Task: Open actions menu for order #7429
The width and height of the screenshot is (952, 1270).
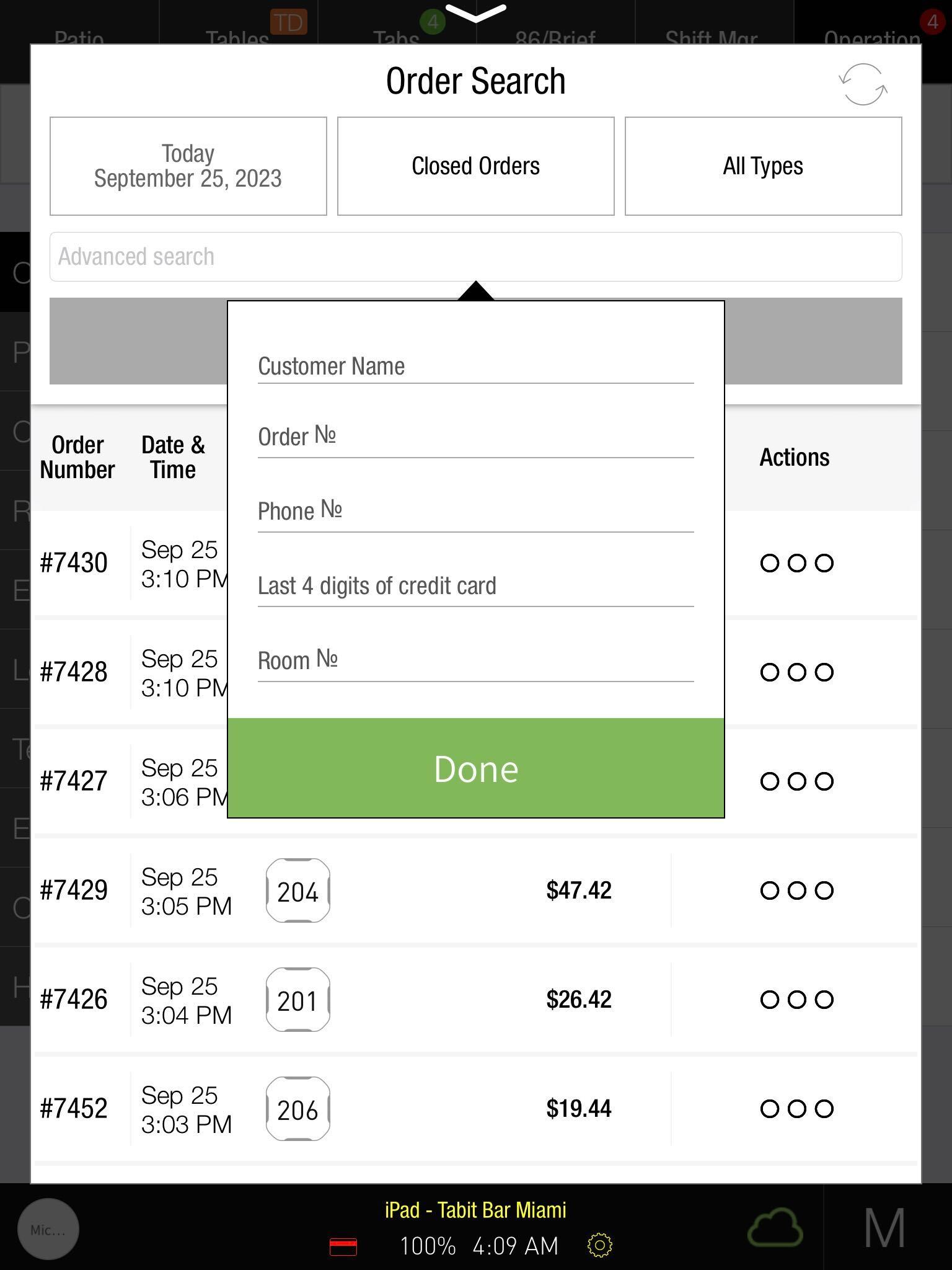Action: click(x=796, y=890)
